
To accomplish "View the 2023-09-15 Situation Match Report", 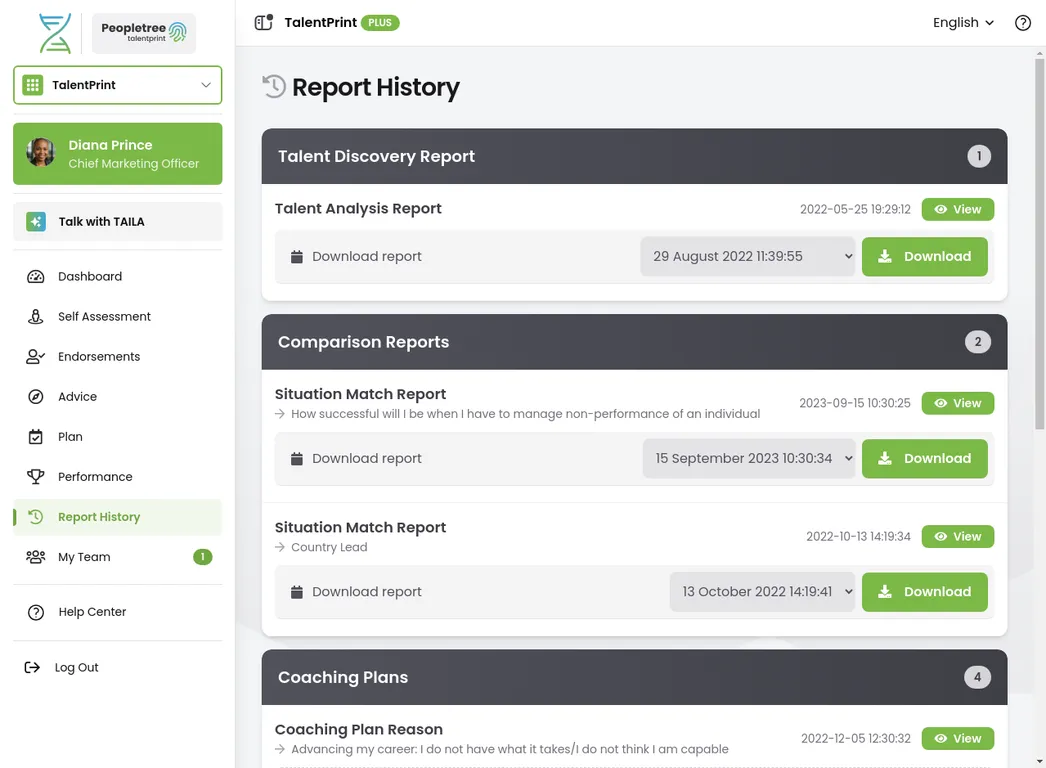I will point(958,403).
